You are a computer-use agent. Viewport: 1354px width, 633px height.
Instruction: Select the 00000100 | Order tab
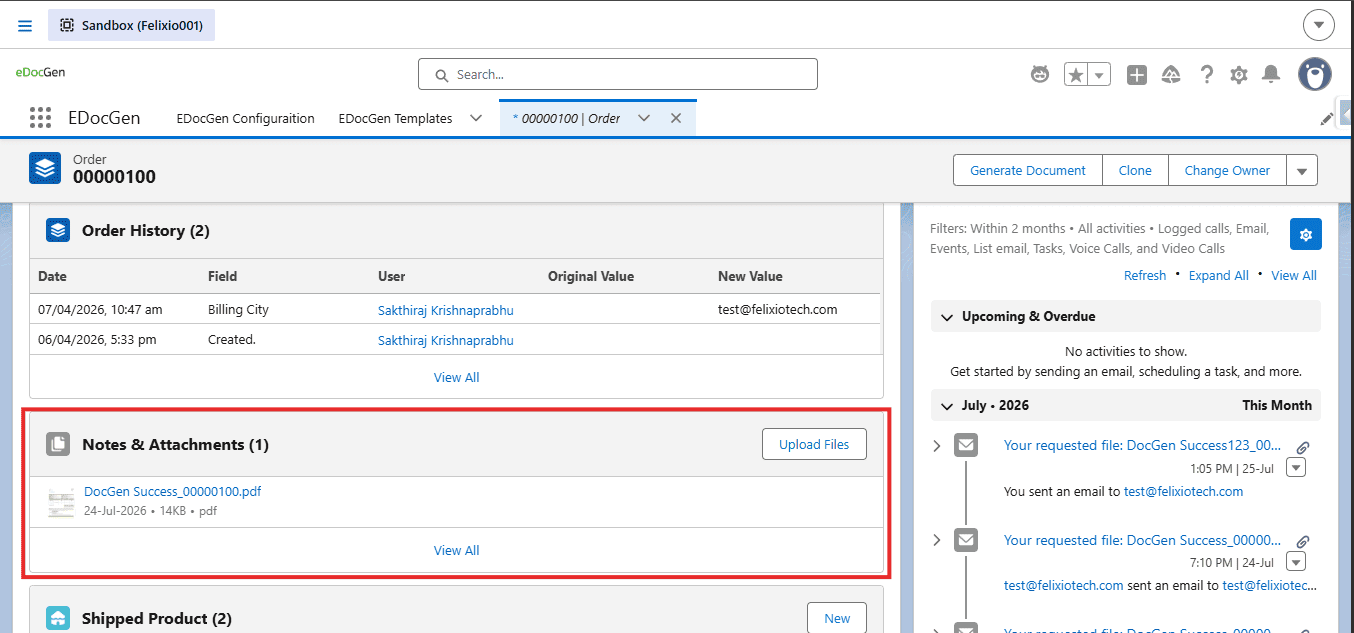click(x=566, y=118)
